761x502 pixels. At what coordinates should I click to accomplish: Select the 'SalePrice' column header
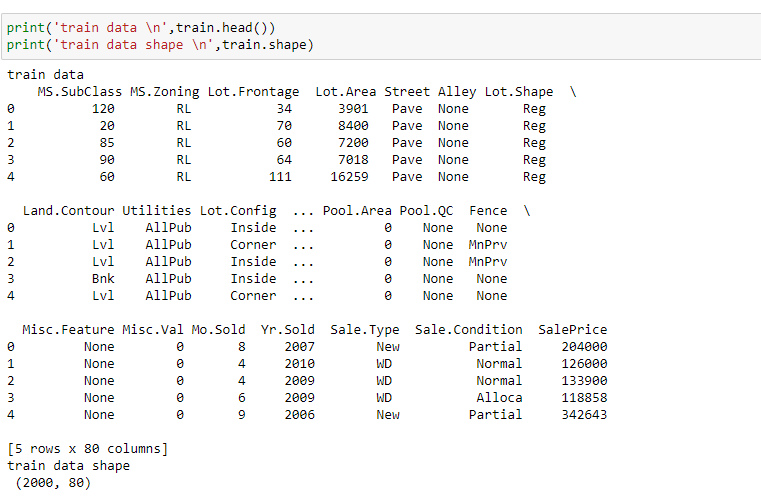tap(573, 330)
